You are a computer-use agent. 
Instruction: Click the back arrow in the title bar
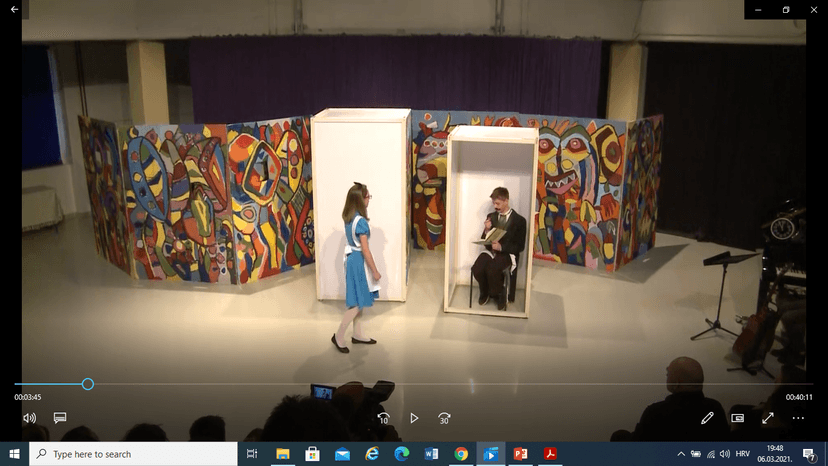click(14, 9)
